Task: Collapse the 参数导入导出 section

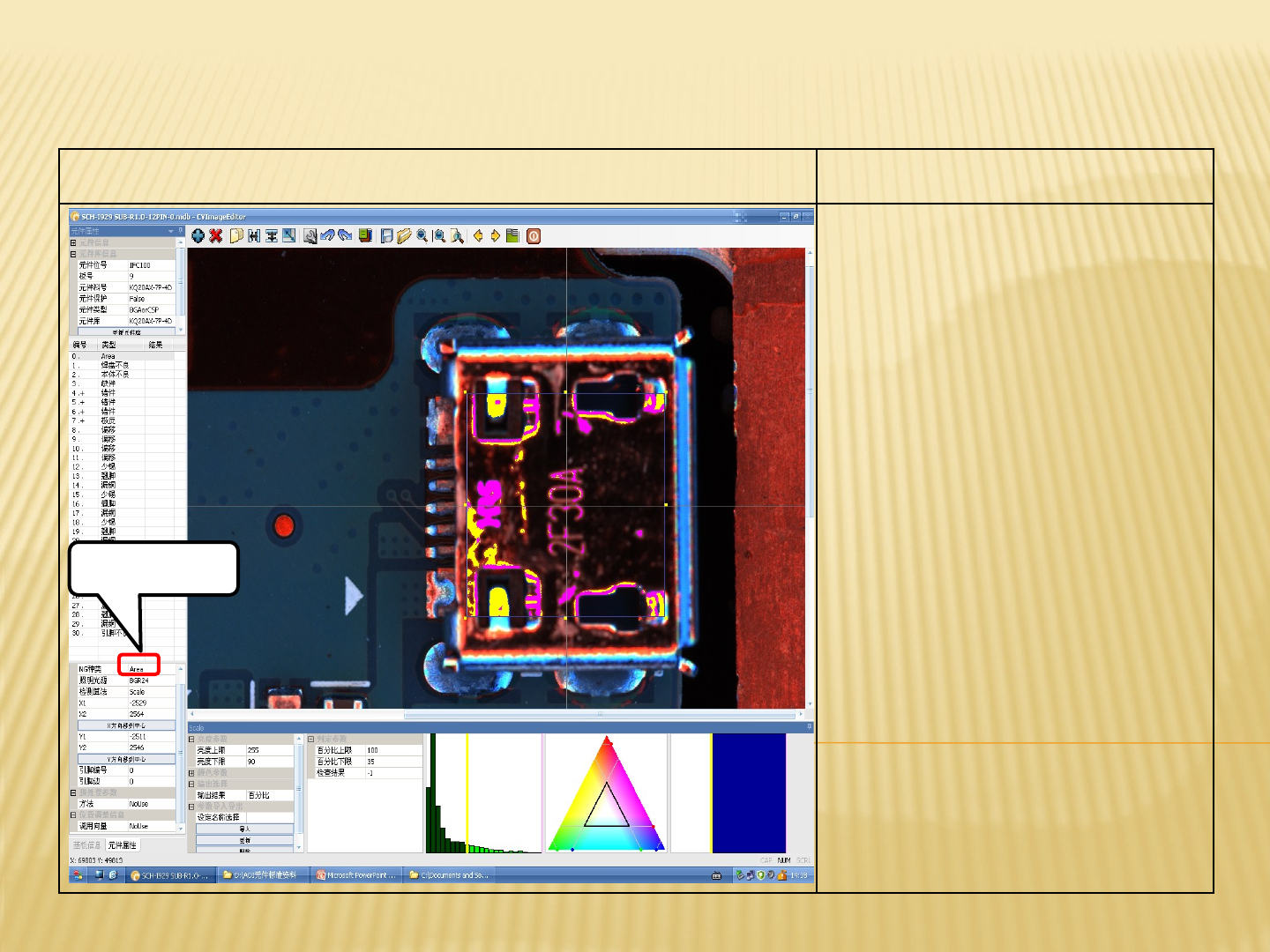Action: [x=191, y=807]
